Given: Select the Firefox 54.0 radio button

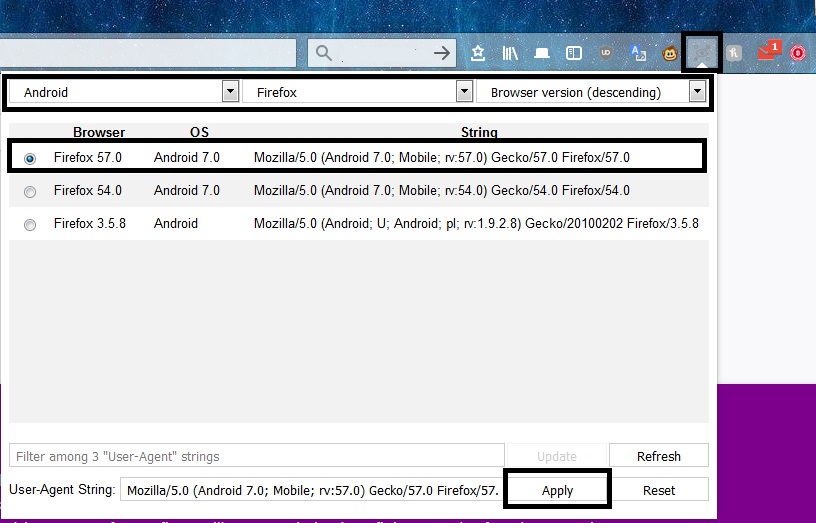Looking at the screenshot, I should 30,192.
